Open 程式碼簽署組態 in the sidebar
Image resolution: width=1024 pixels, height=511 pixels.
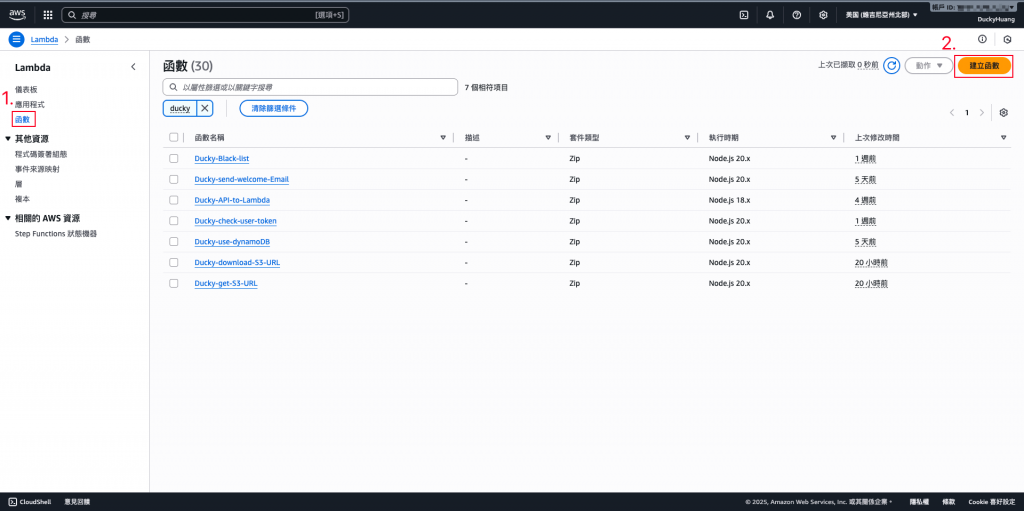click(41, 154)
